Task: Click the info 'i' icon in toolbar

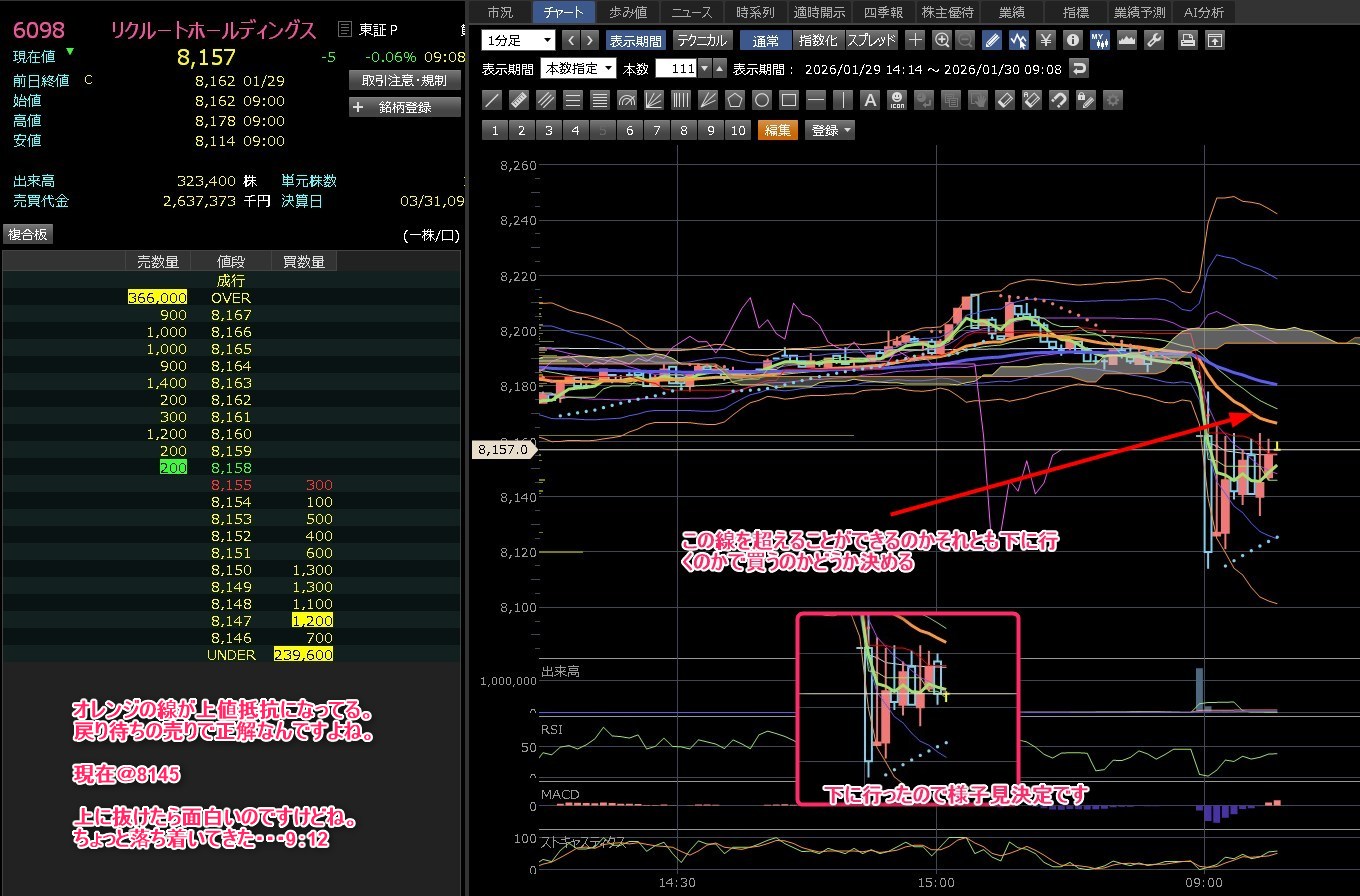Action: [x=1073, y=40]
